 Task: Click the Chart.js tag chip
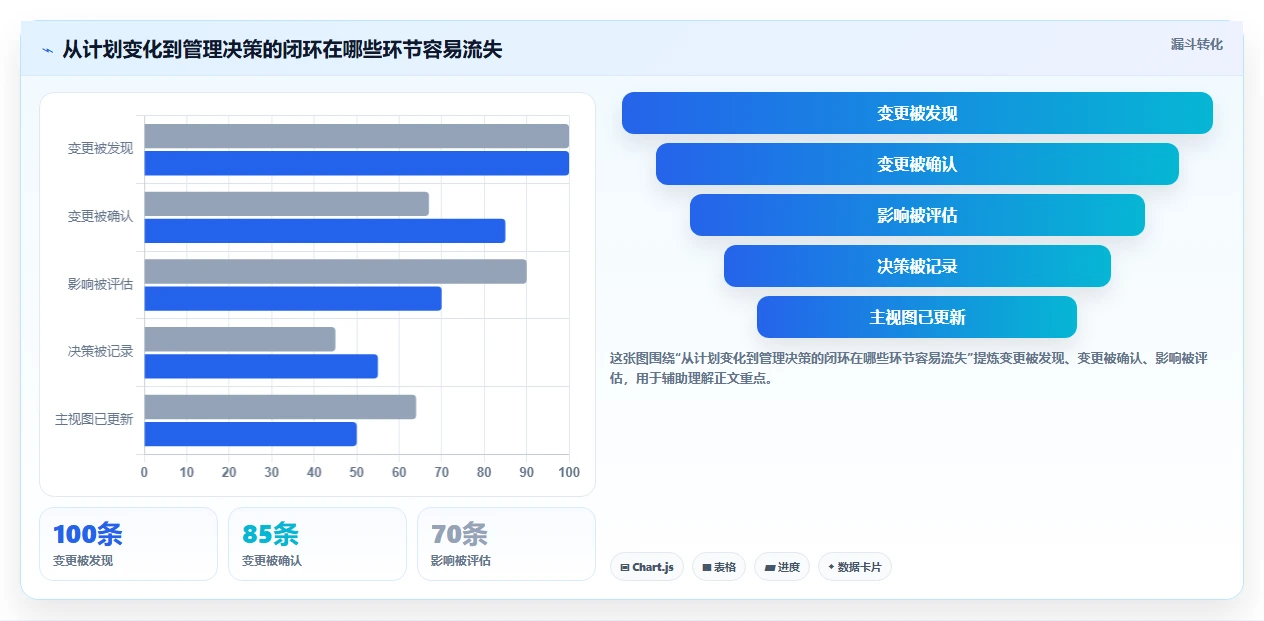(647, 567)
